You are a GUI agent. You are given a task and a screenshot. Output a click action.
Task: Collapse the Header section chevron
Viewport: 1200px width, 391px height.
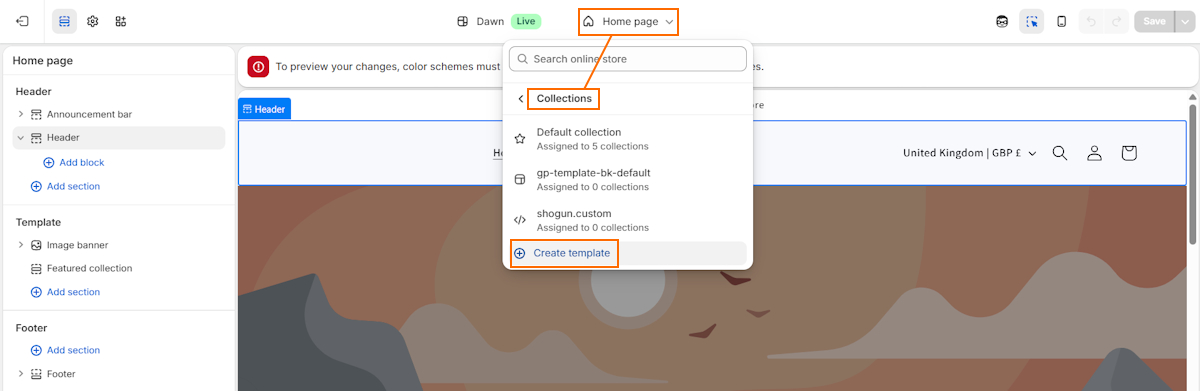(x=21, y=138)
